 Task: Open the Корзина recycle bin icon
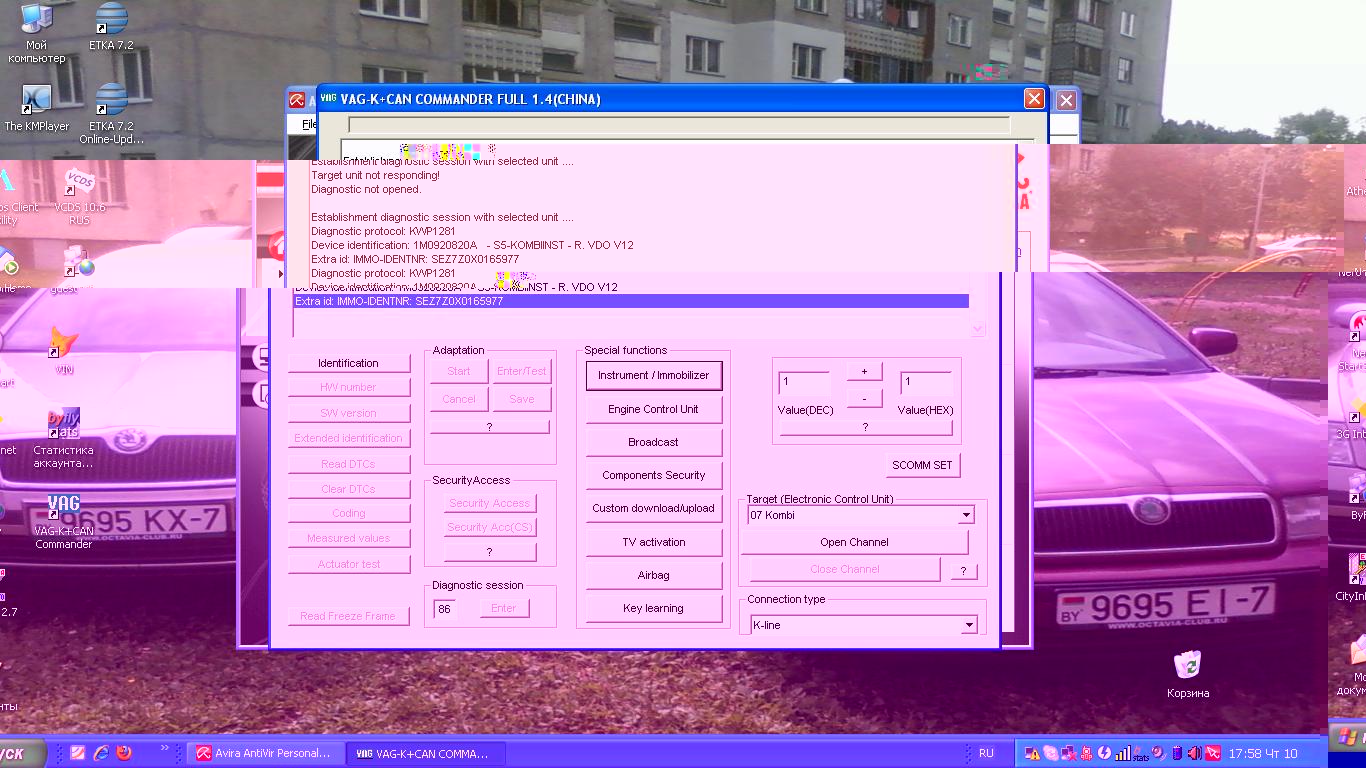1187,666
